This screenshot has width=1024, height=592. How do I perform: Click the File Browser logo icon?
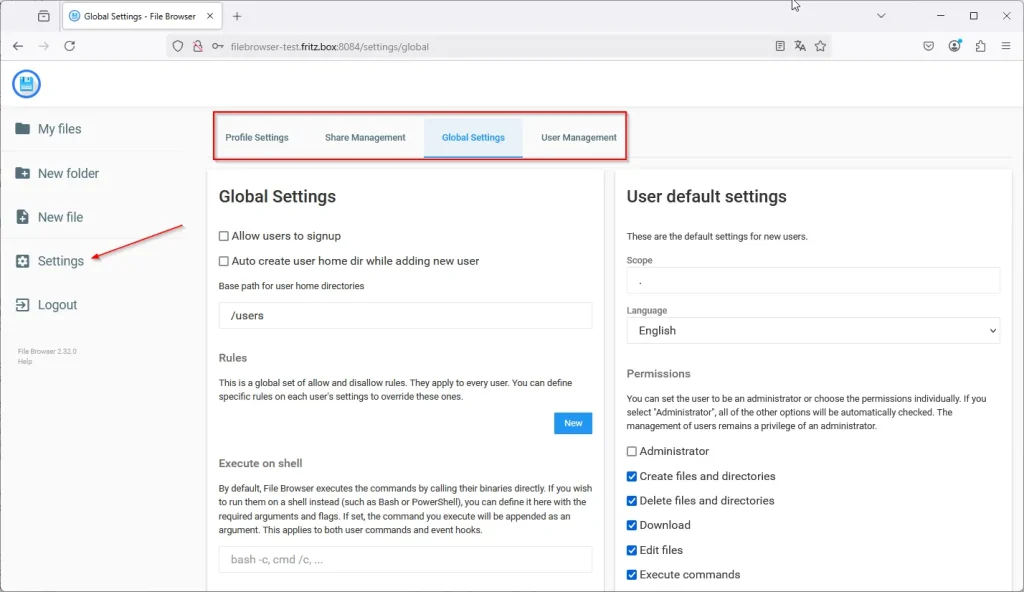[27, 85]
